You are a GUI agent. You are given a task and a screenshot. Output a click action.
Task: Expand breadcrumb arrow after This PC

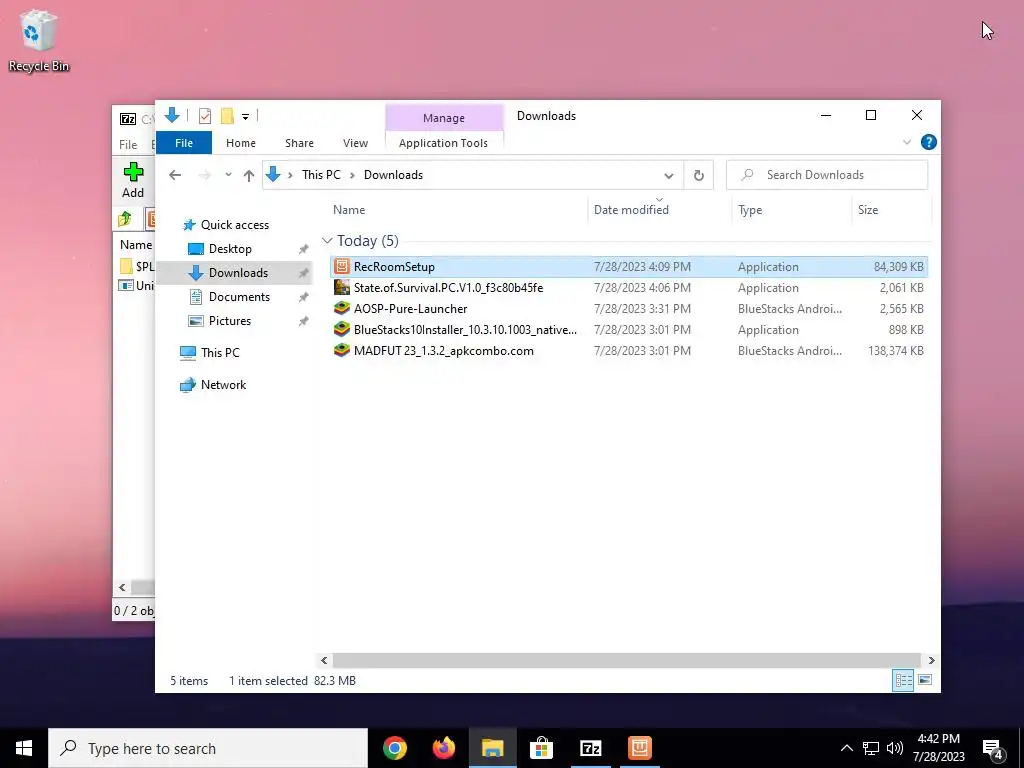(x=352, y=175)
